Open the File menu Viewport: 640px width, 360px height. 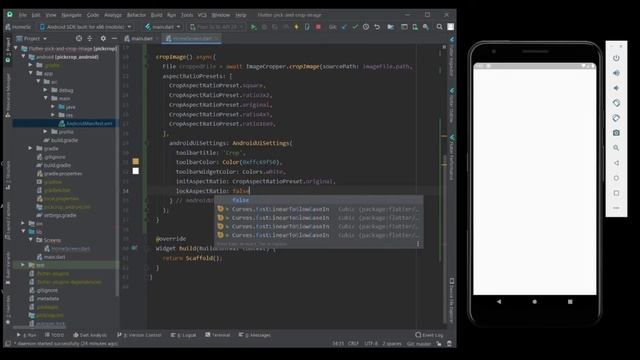click(x=23, y=15)
